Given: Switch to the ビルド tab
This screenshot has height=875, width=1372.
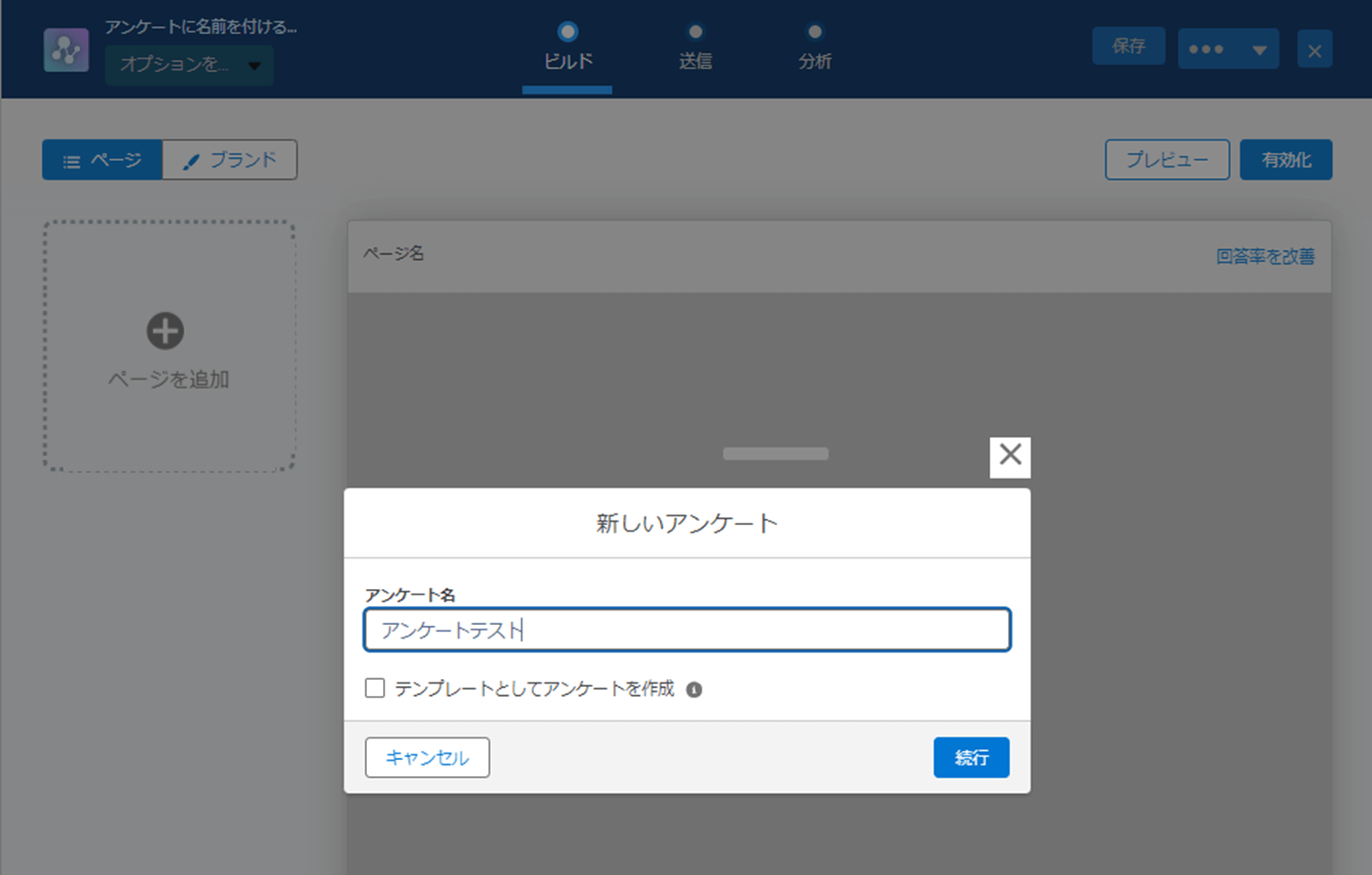Looking at the screenshot, I should (x=566, y=60).
